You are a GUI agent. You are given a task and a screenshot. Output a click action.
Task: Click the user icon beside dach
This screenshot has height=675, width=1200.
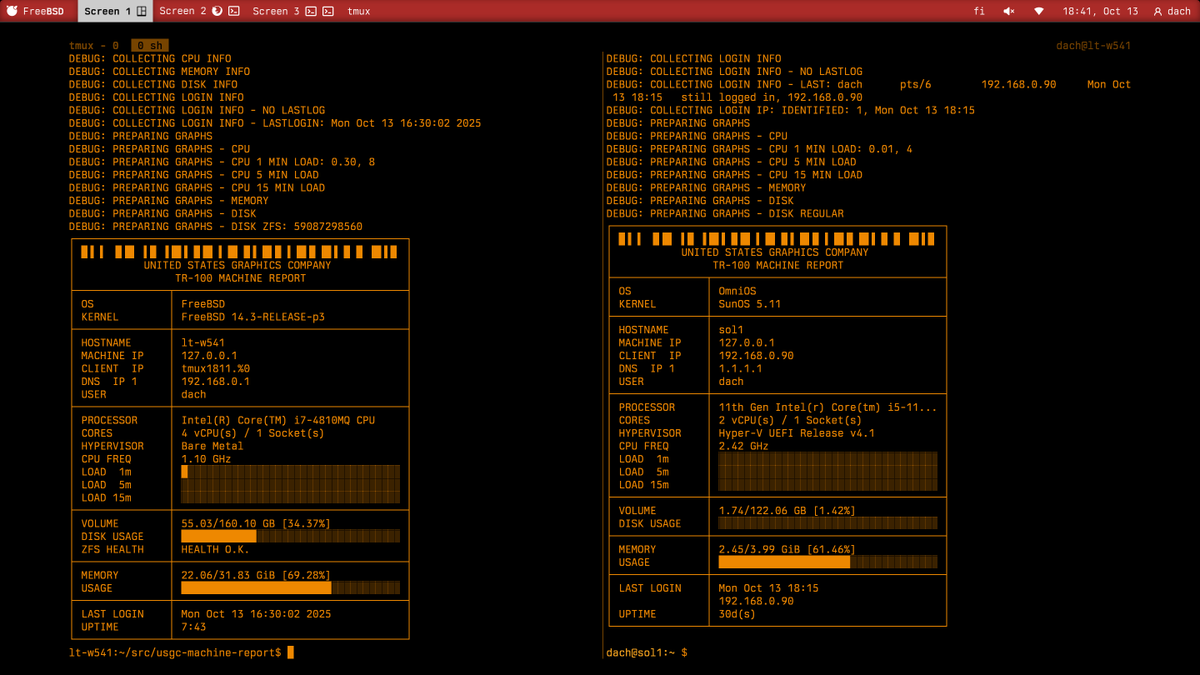pos(1158,11)
